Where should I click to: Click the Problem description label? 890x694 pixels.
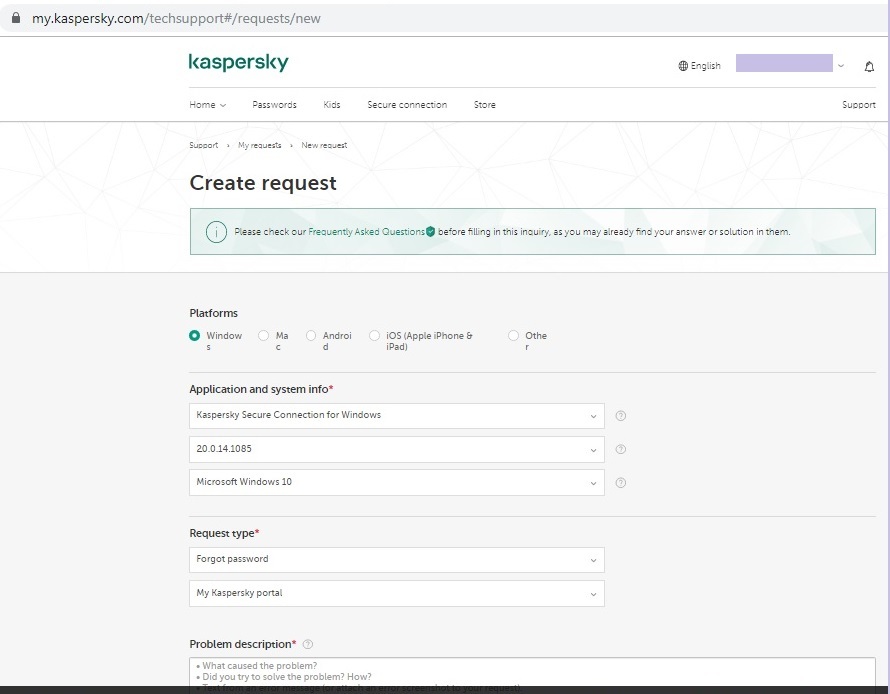click(243, 644)
